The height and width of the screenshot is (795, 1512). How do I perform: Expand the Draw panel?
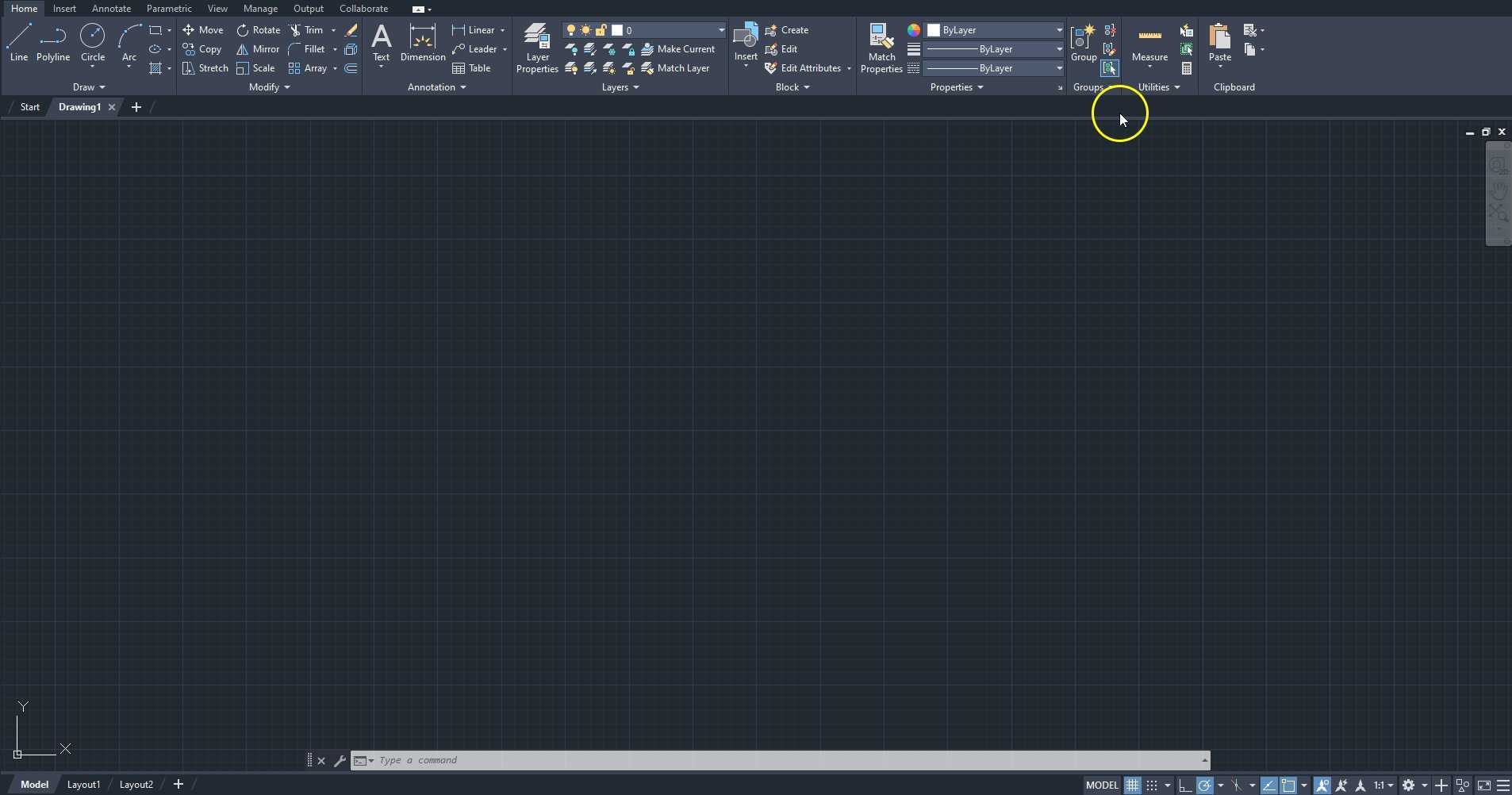pos(89,87)
